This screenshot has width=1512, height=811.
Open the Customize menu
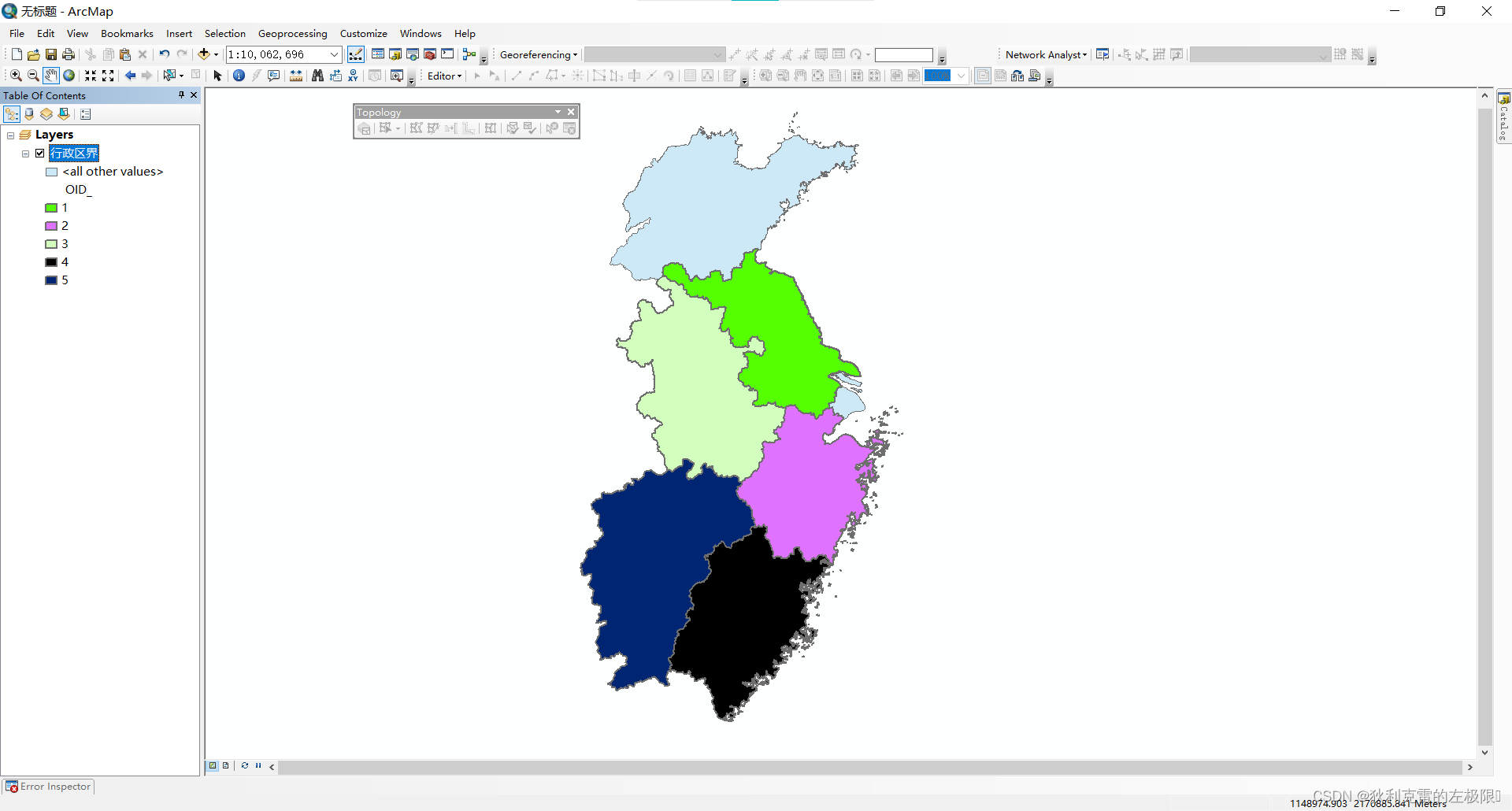tap(363, 33)
